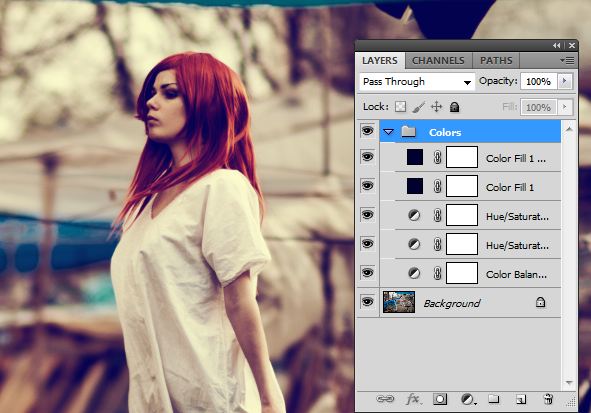Viewport: 591px width, 413px height.
Task: Click the link layers chain icon
Action: [385, 399]
